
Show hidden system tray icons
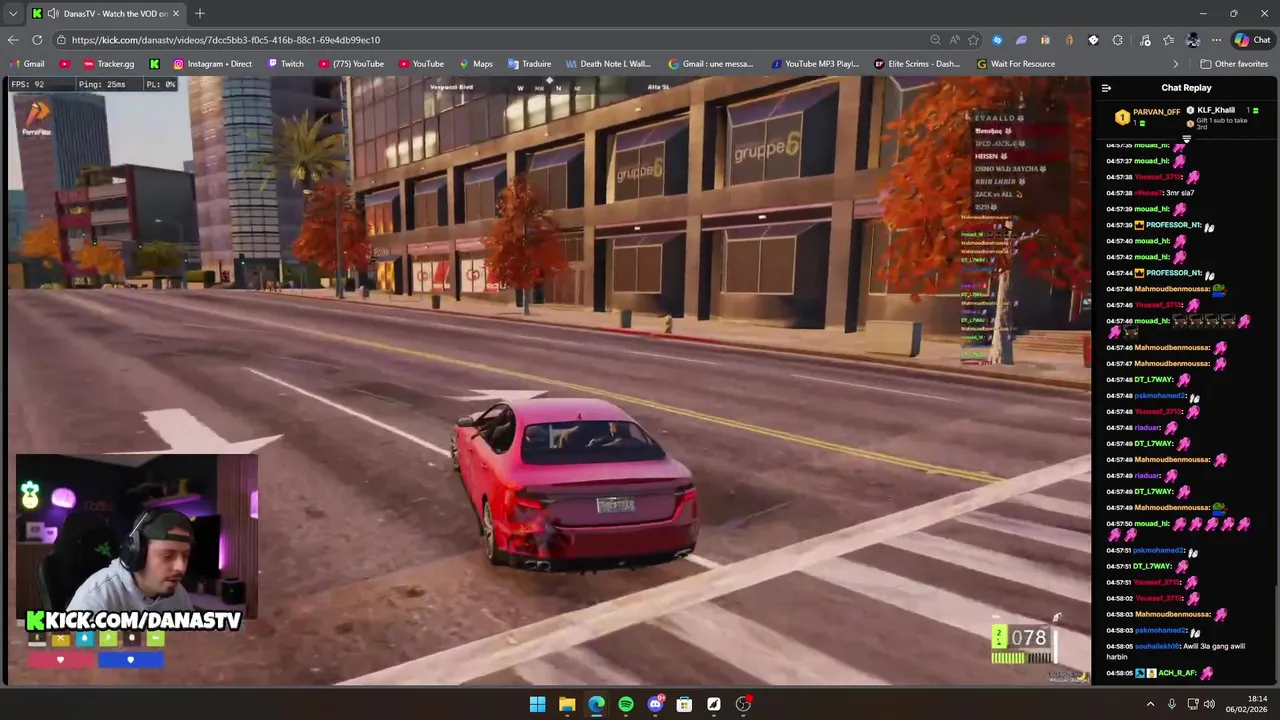click(1150, 704)
